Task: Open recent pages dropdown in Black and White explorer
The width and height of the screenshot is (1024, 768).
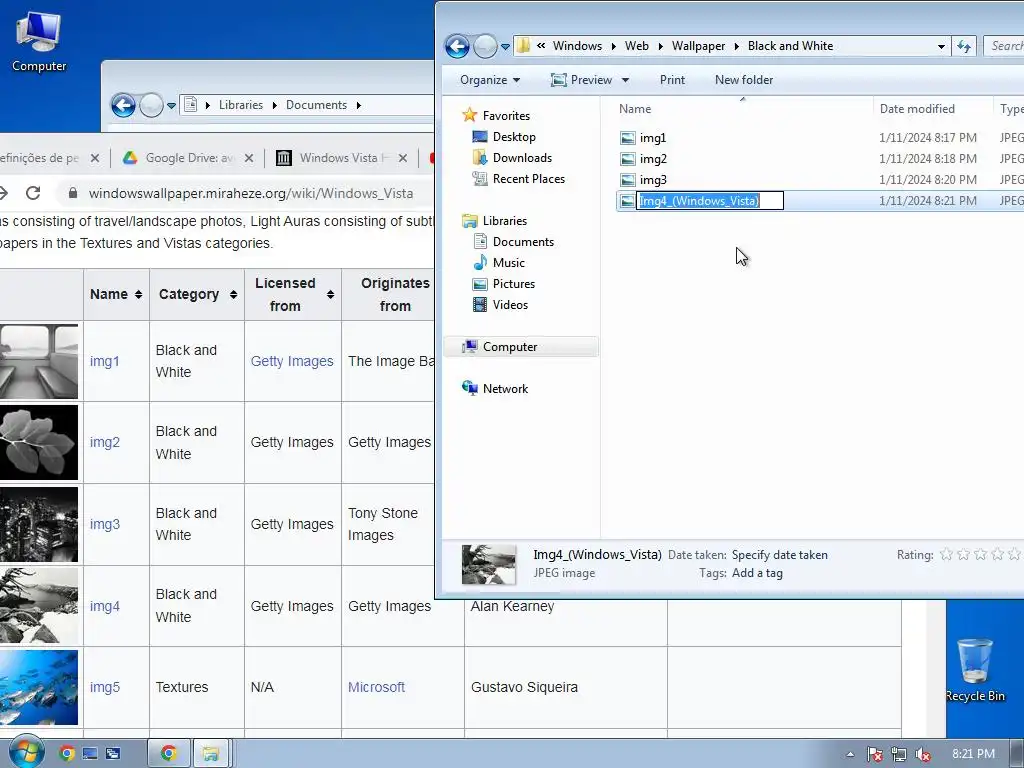Action: (505, 47)
